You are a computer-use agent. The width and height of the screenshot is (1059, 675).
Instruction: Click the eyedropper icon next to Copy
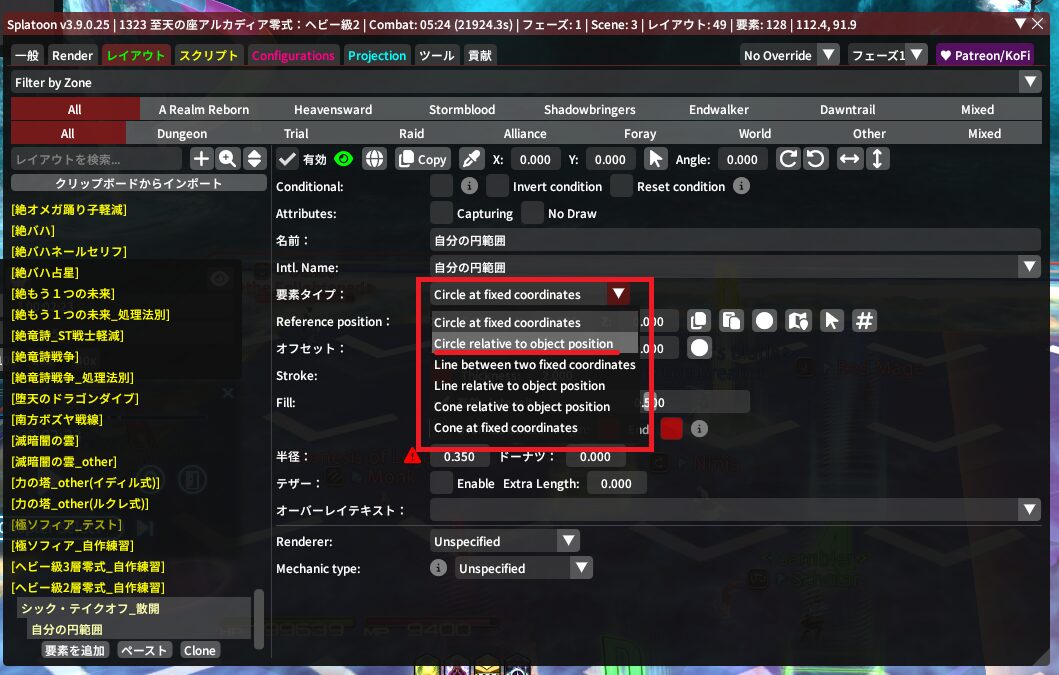[471, 159]
